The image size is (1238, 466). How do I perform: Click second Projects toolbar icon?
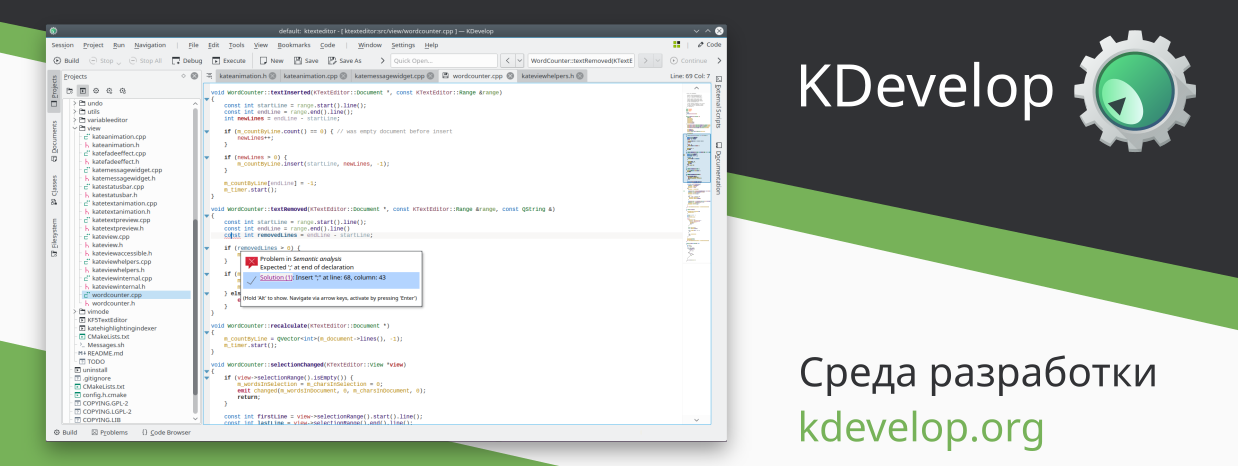tap(83, 90)
